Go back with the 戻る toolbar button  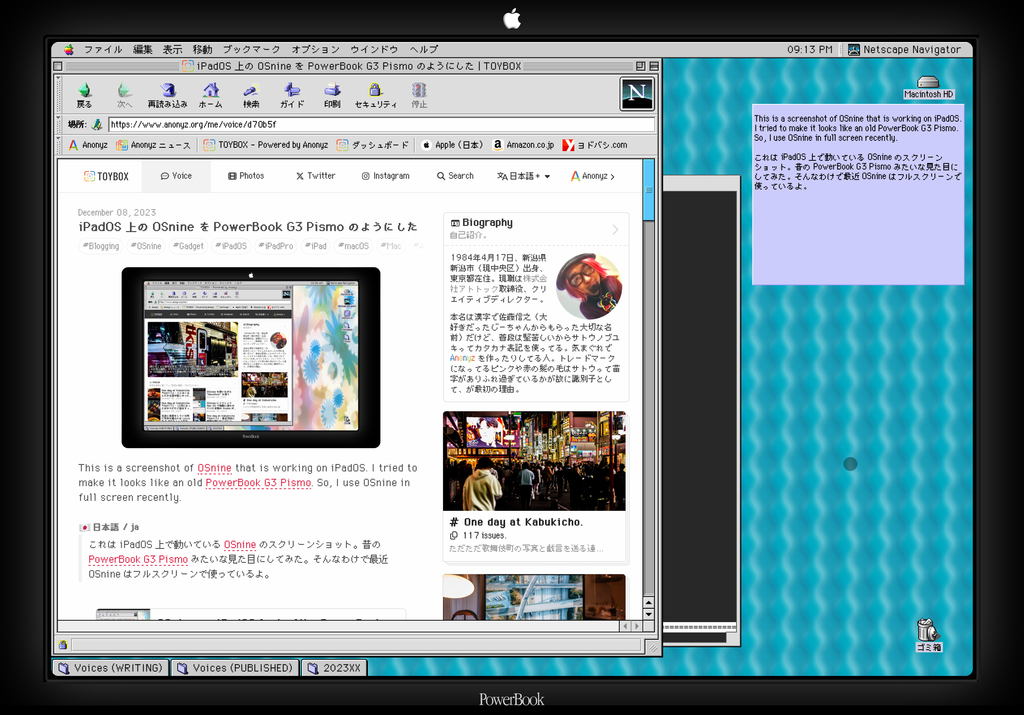[84, 95]
